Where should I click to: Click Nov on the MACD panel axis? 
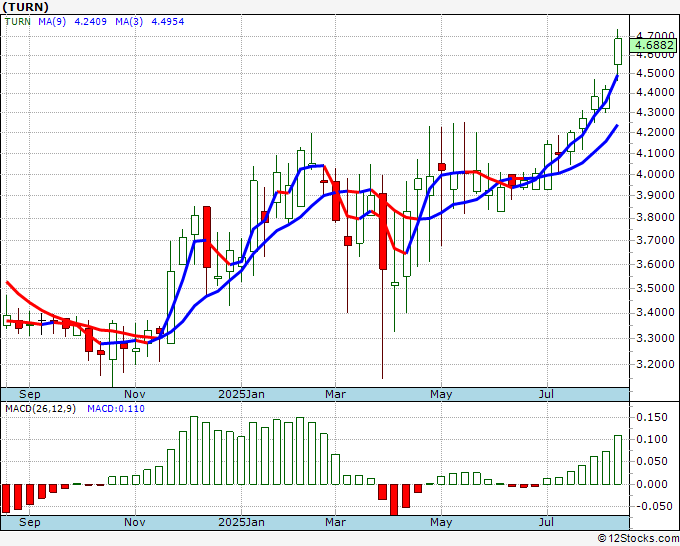(x=135, y=522)
